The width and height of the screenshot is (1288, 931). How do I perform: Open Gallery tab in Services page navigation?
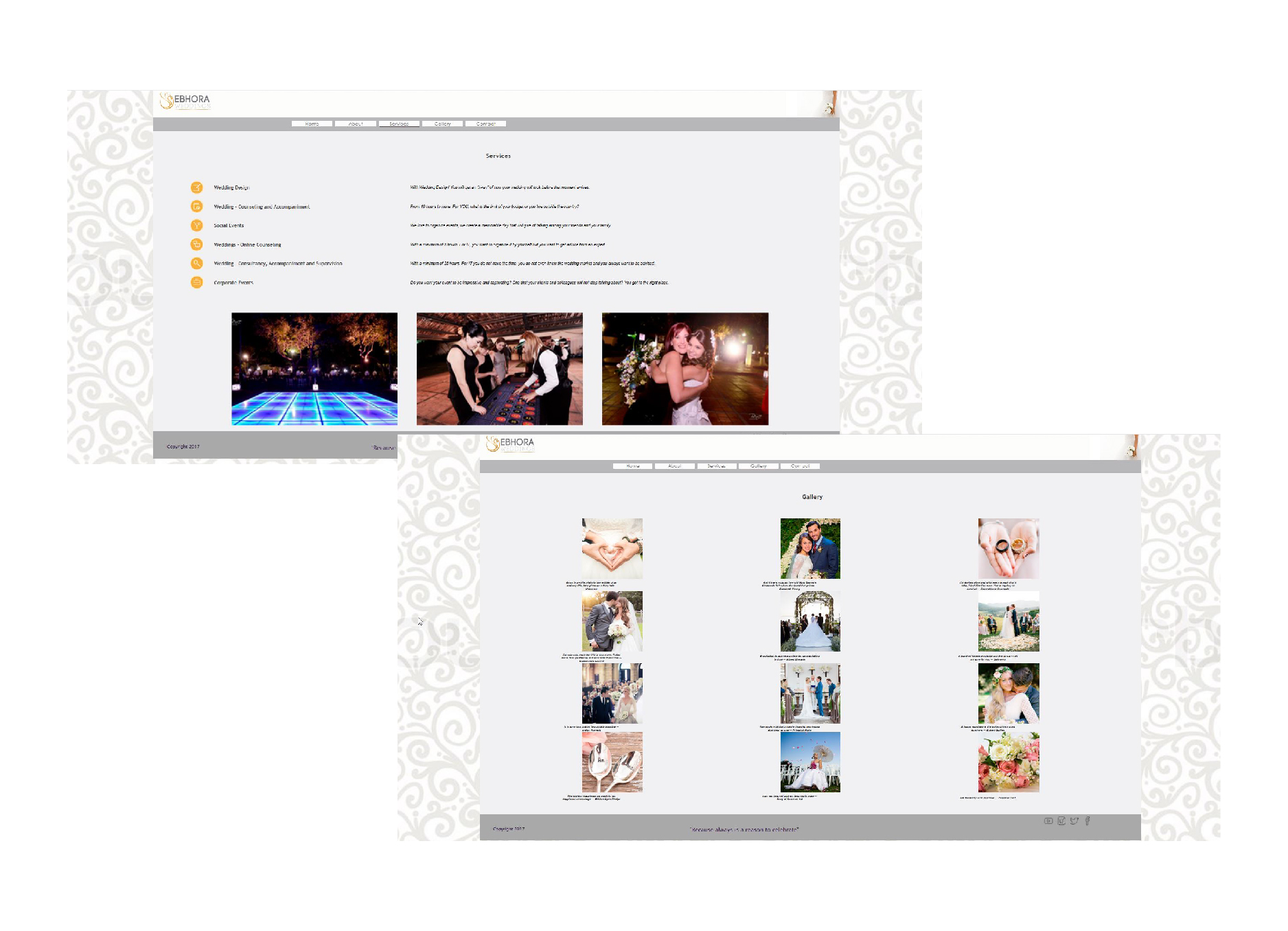coord(442,124)
